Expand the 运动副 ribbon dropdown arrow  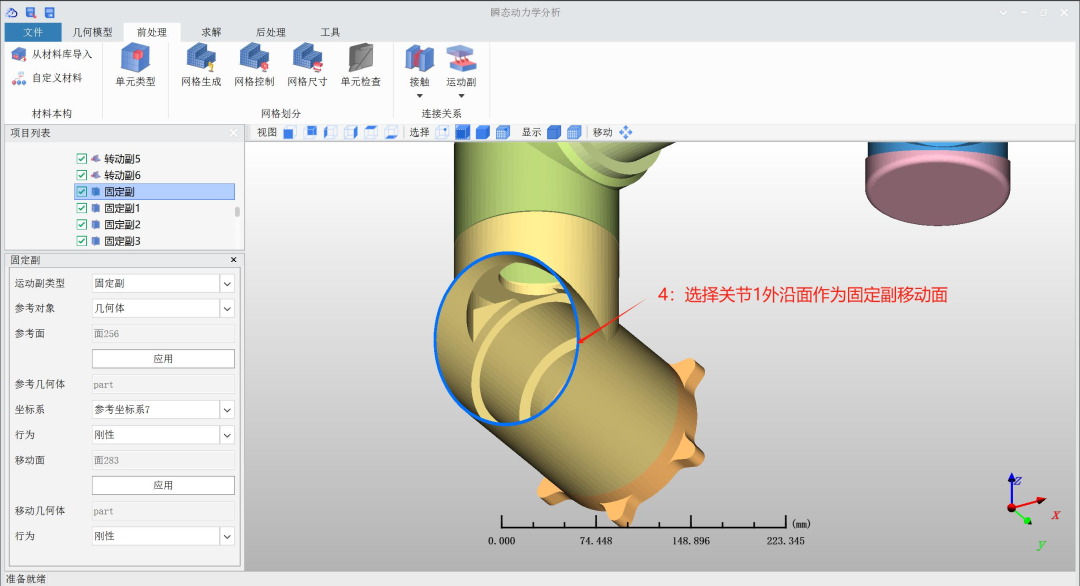(461, 96)
